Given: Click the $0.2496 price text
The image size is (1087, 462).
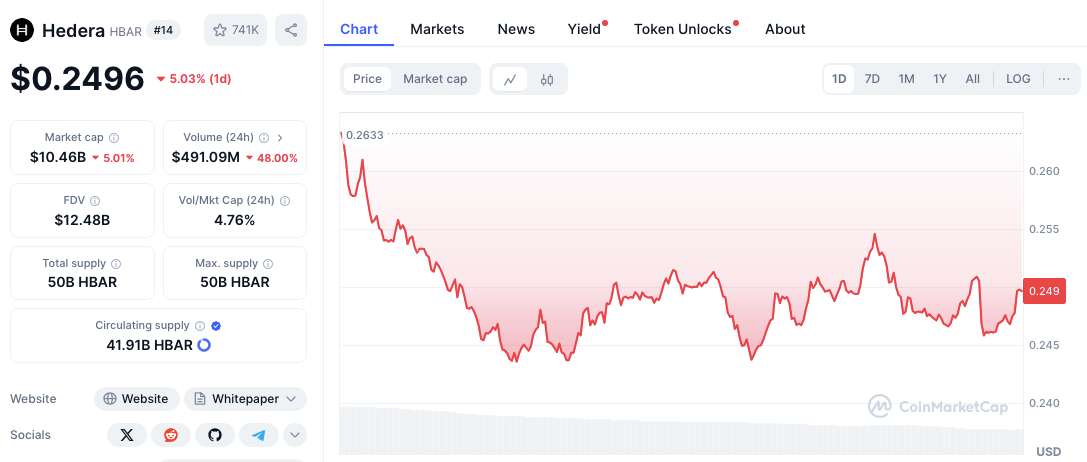Looking at the screenshot, I should click(78, 79).
